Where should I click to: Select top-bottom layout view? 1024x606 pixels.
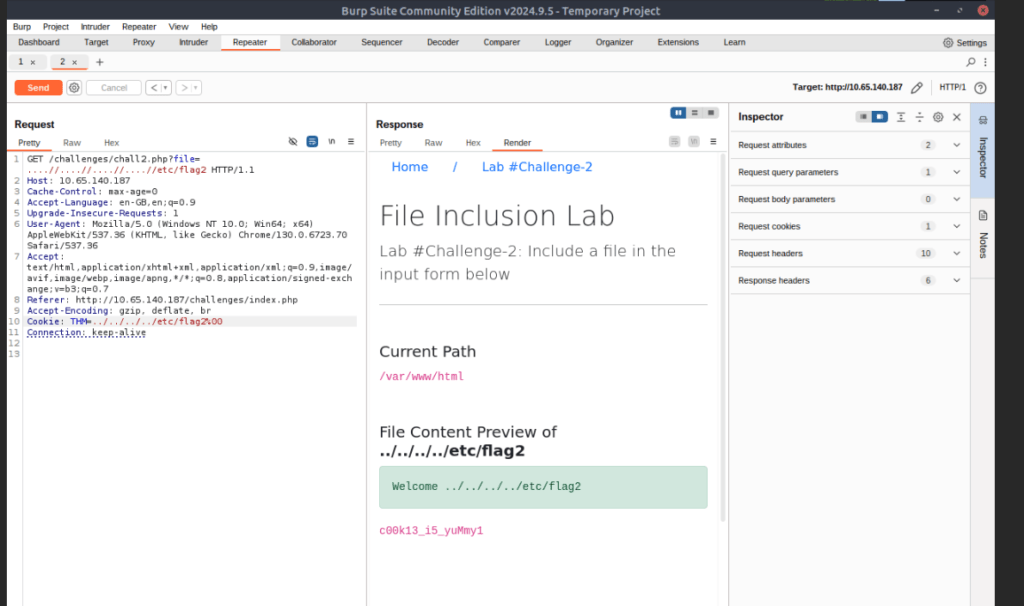694,113
